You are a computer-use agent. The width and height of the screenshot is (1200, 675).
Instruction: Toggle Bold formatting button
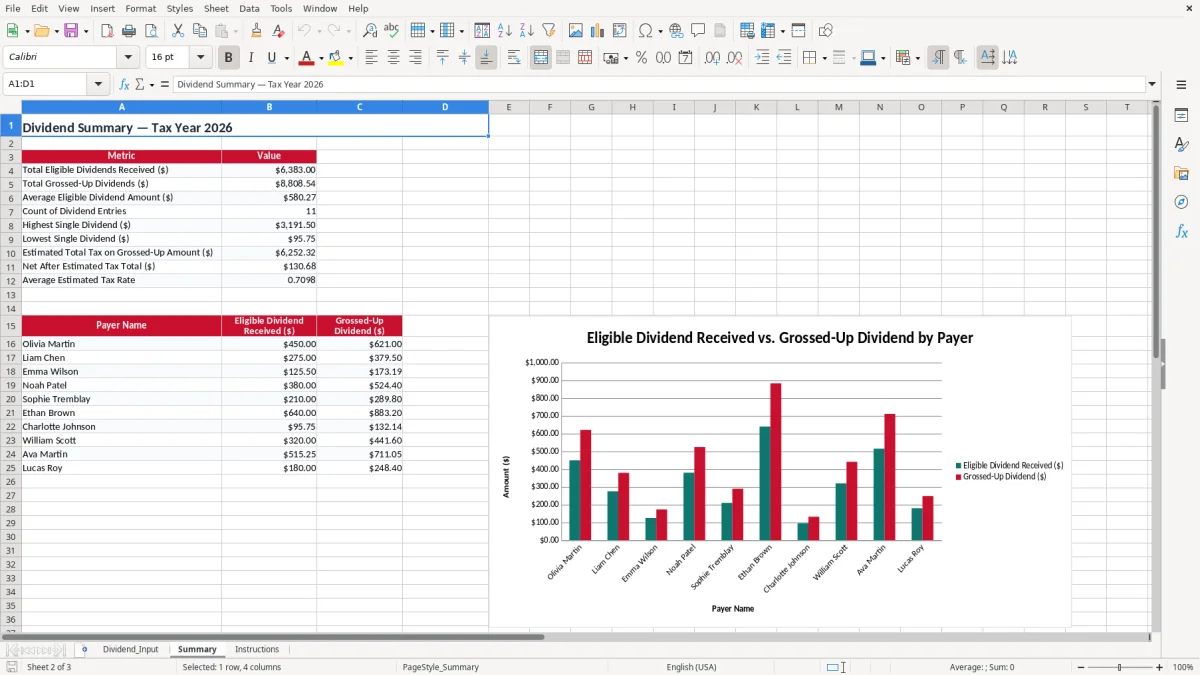(229, 58)
